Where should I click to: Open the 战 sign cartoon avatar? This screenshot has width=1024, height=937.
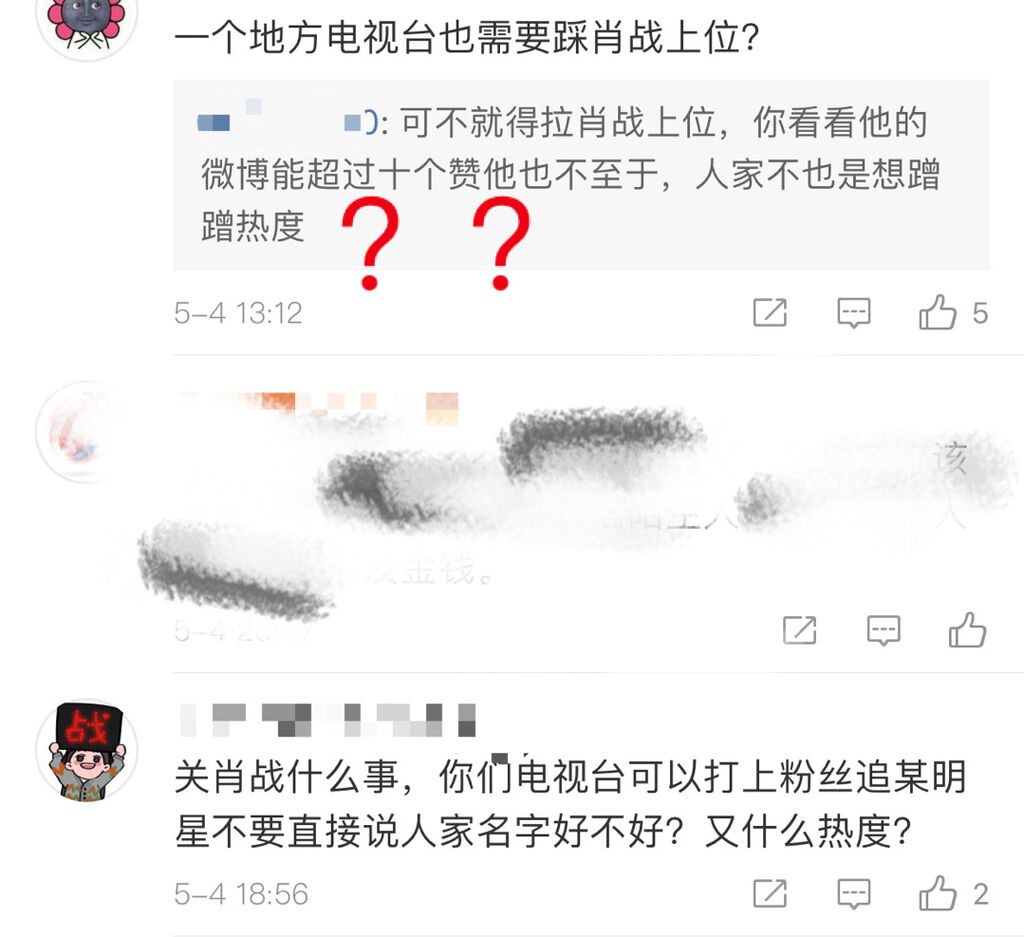87,751
